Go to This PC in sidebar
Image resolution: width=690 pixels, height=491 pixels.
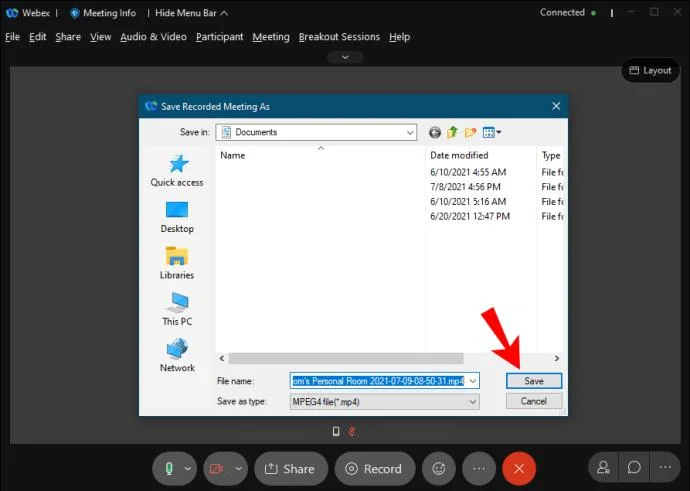[177, 302]
